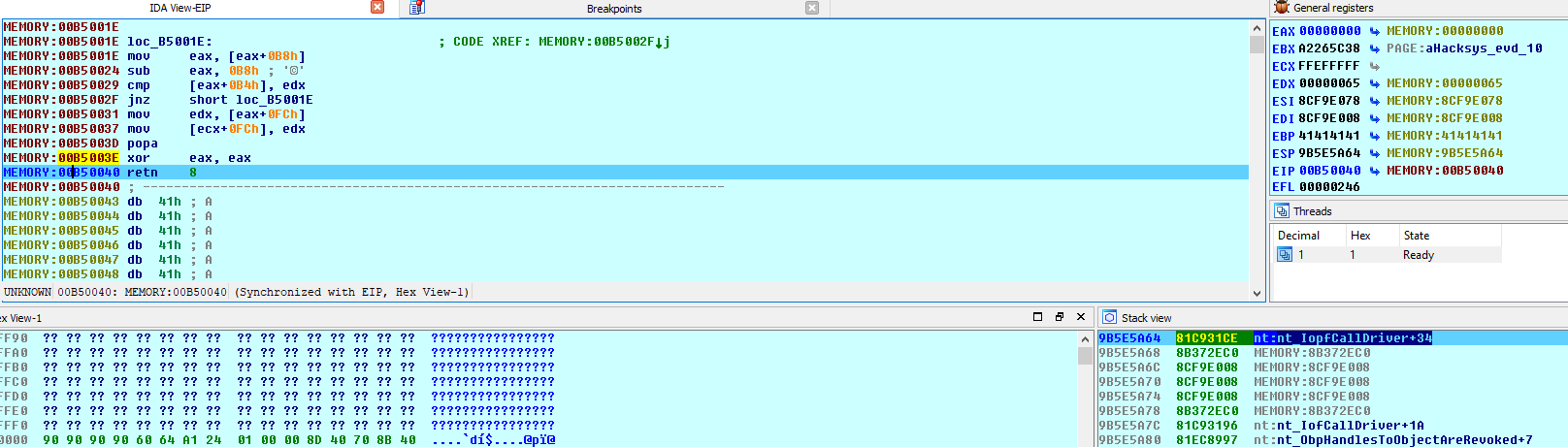
Task: Float the Hex View-1 panel with restore icon
Action: (1059, 317)
